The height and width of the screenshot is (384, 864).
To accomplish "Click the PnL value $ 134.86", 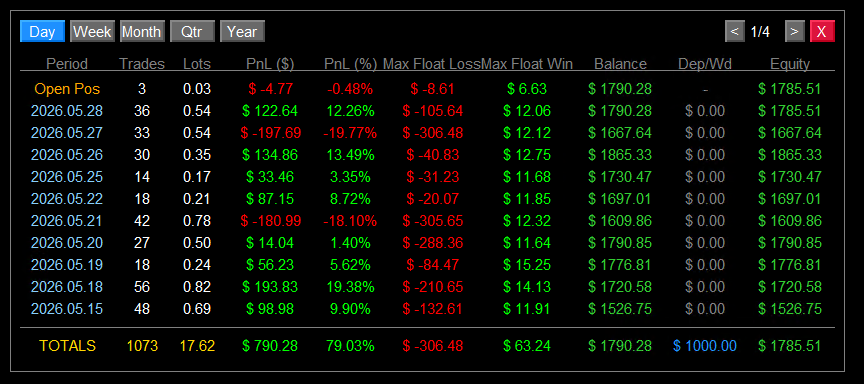I will (270, 155).
